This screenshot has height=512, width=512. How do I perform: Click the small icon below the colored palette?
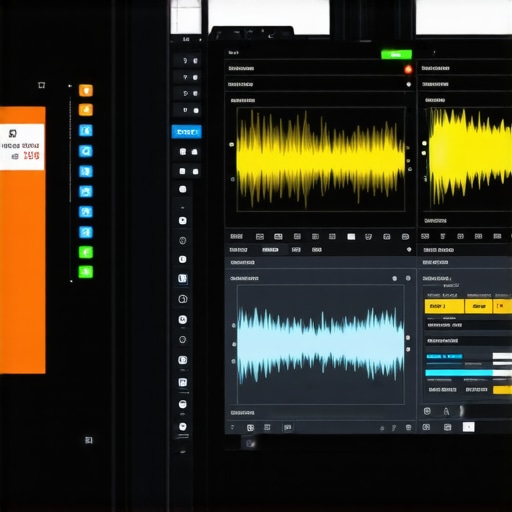coord(88,440)
